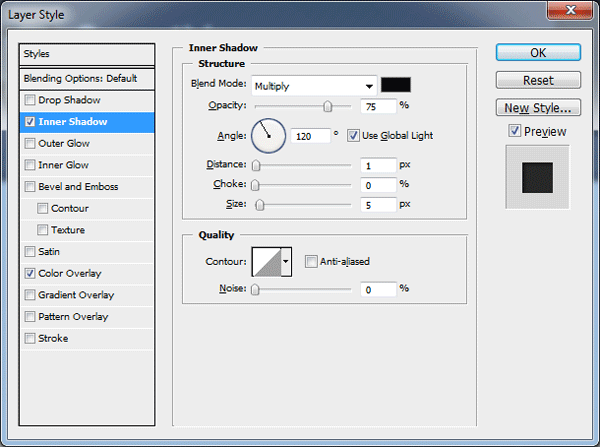The image size is (600, 447).
Task: Open the Contour curve picker thumbnail
Action: point(265,262)
